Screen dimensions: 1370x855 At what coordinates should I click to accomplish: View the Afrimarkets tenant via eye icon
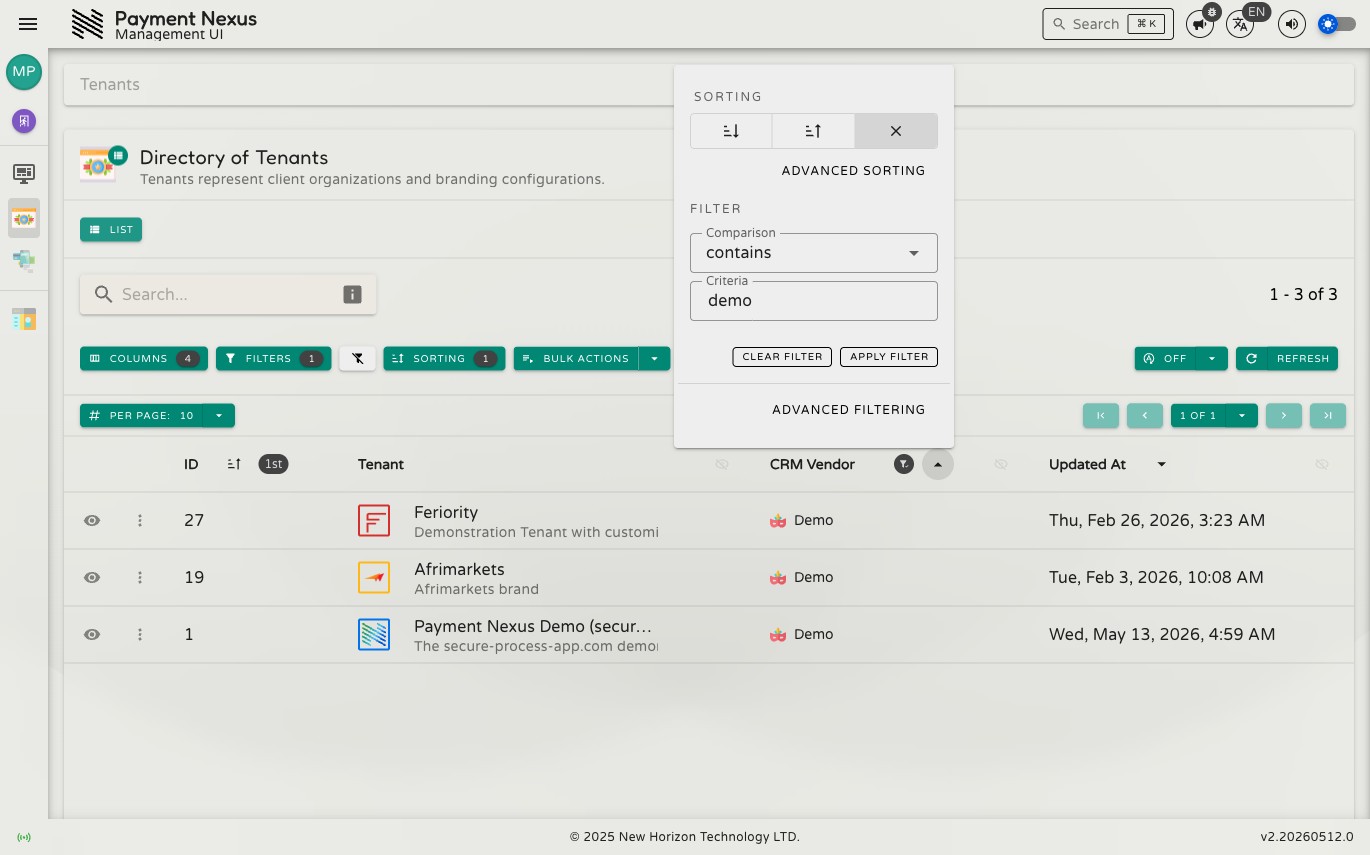(92, 577)
